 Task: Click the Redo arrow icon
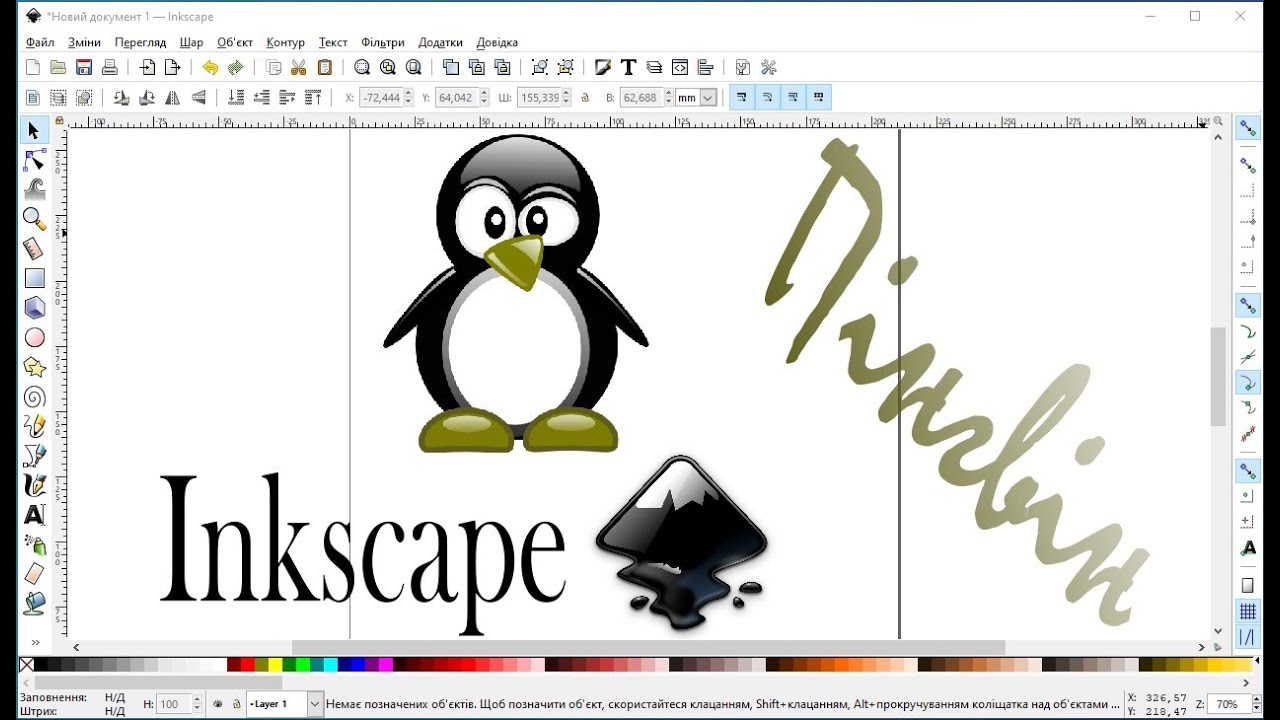click(x=236, y=67)
